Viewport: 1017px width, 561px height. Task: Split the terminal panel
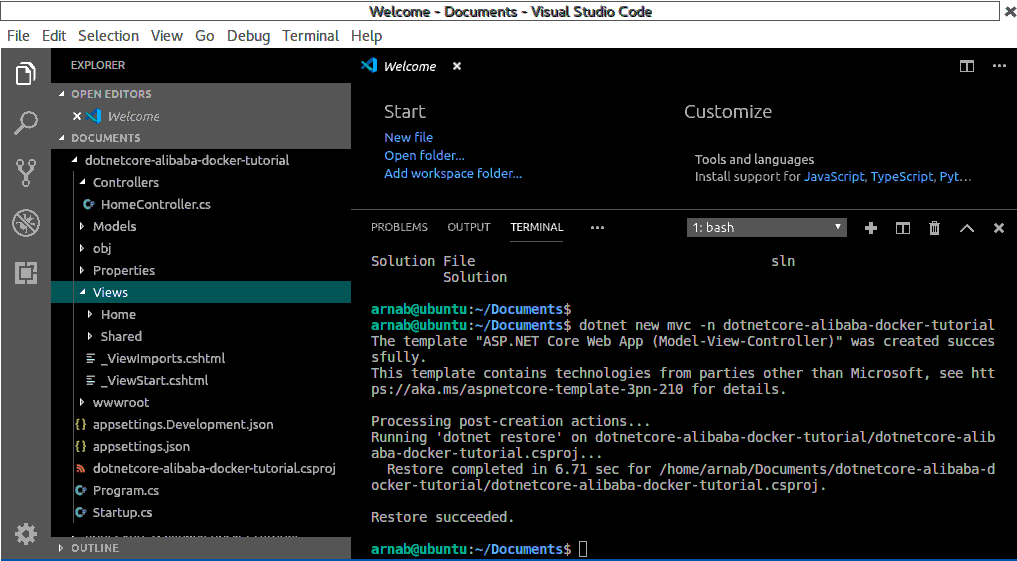point(903,228)
